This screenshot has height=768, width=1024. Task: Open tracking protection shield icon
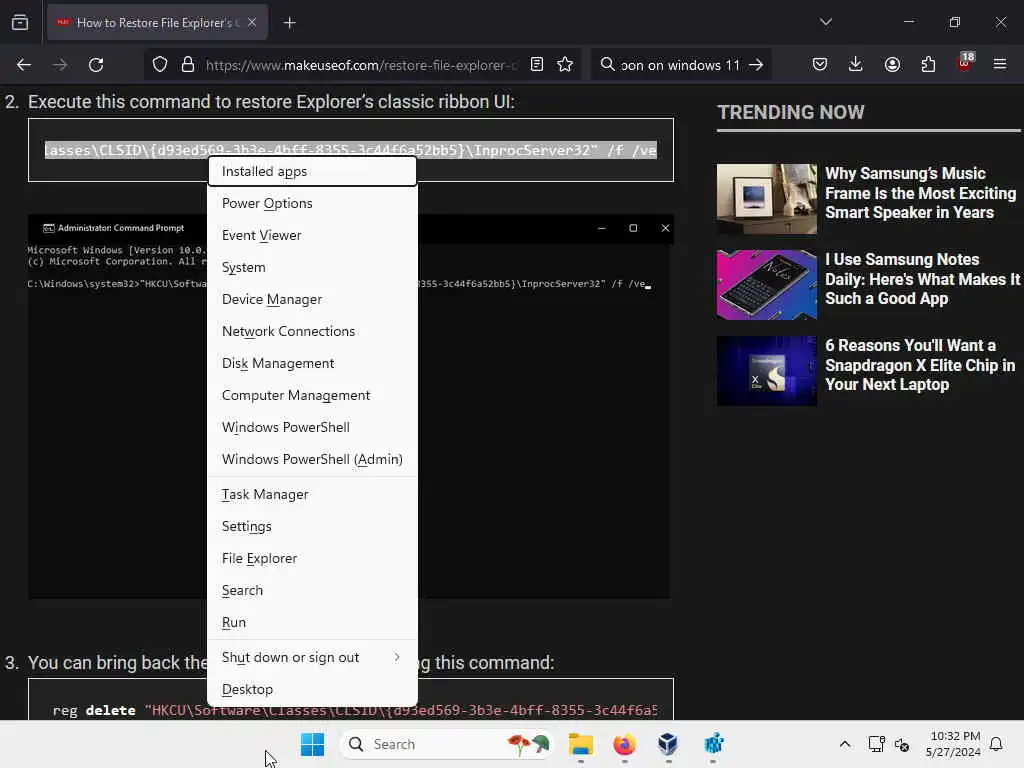click(160, 65)
